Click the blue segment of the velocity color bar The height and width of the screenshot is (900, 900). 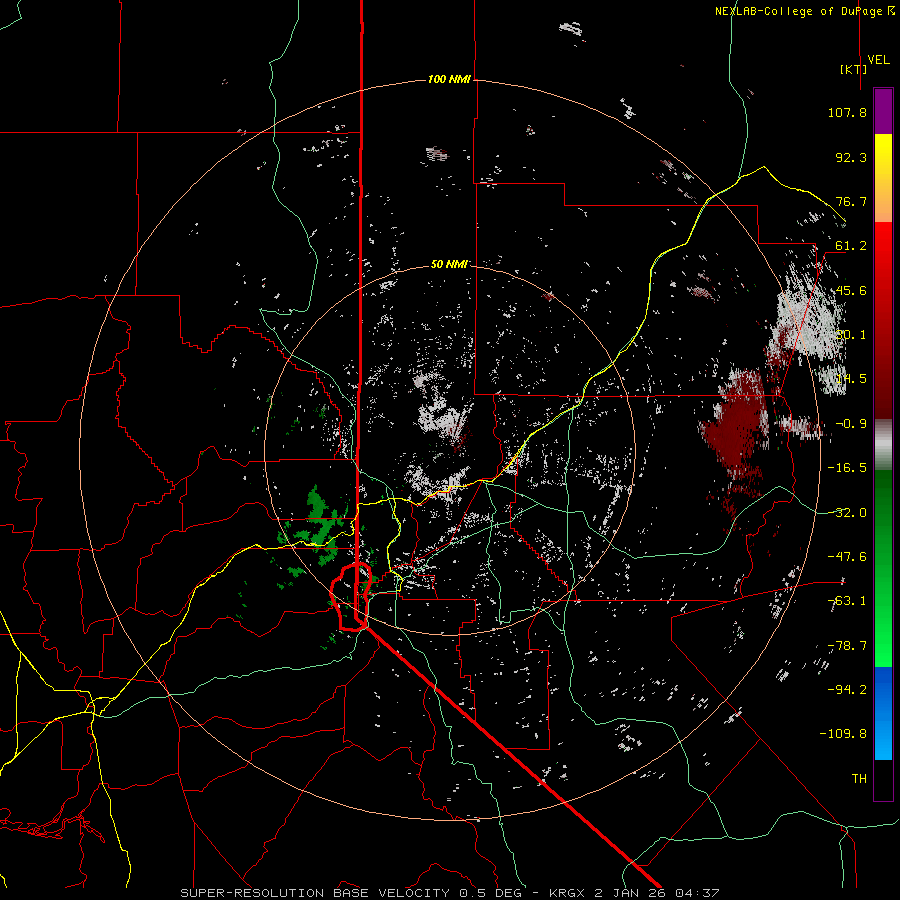883,713
